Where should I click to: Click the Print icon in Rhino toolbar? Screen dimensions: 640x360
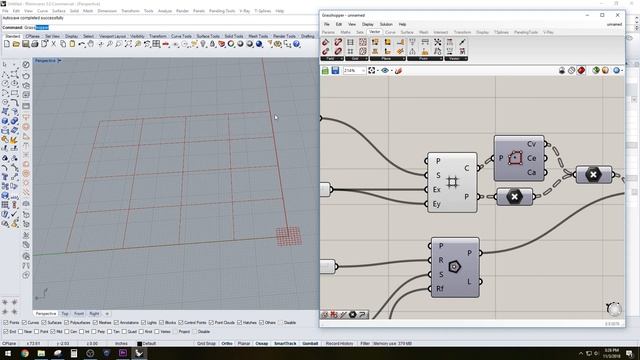point(35,44)
